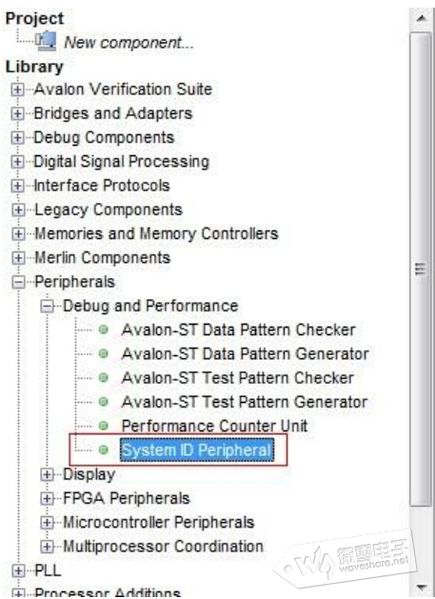
Task: Expand the Bridges and Adapters category
Action: point(17,114)
